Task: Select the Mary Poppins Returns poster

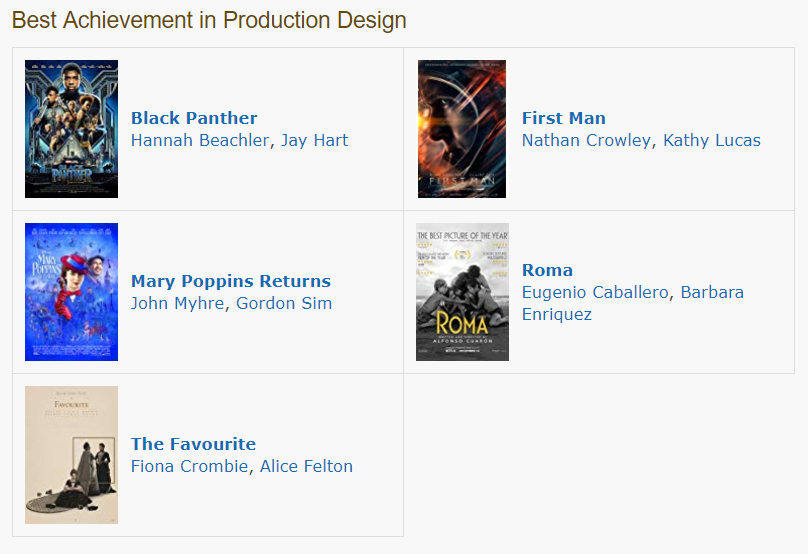Action: coord(71,292)
